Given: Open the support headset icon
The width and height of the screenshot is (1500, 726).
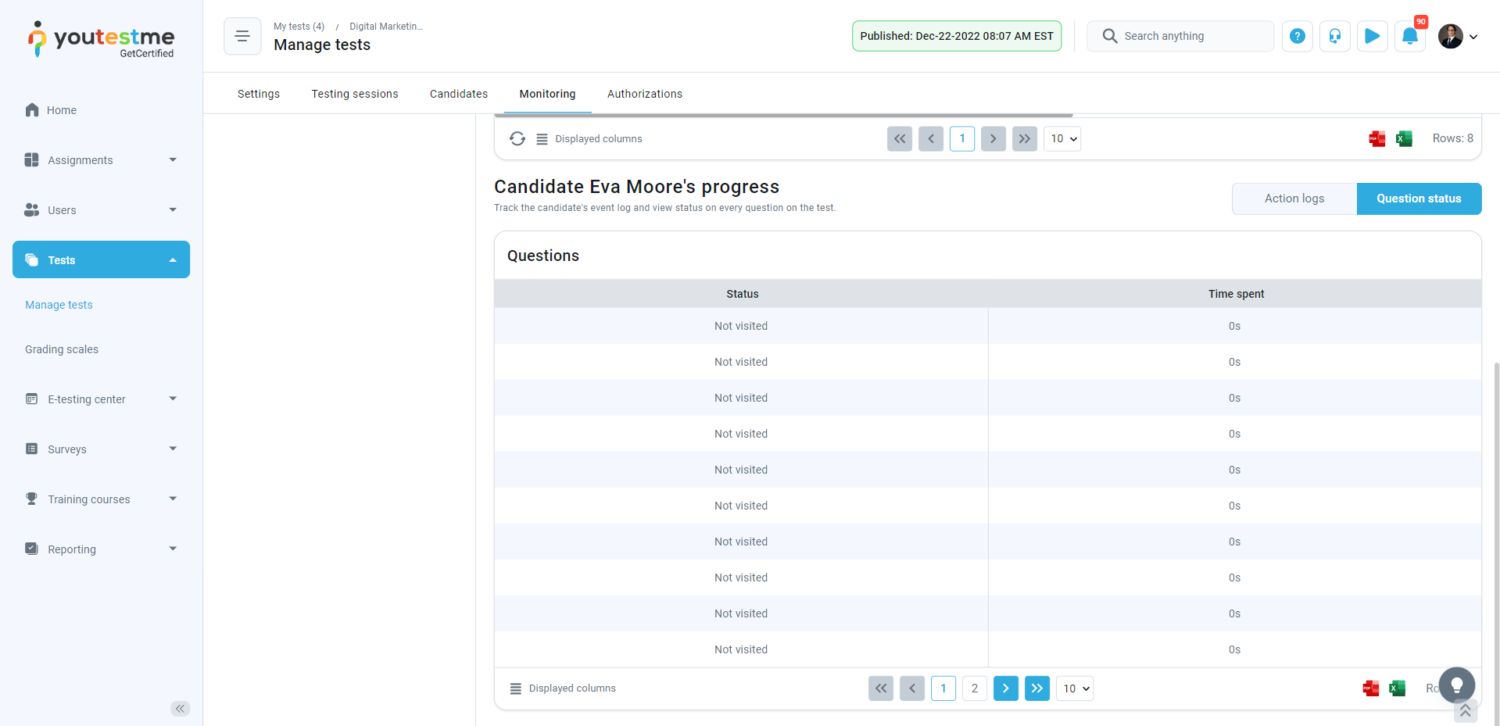Looking at the screenshot, I should pos(1334,36).
